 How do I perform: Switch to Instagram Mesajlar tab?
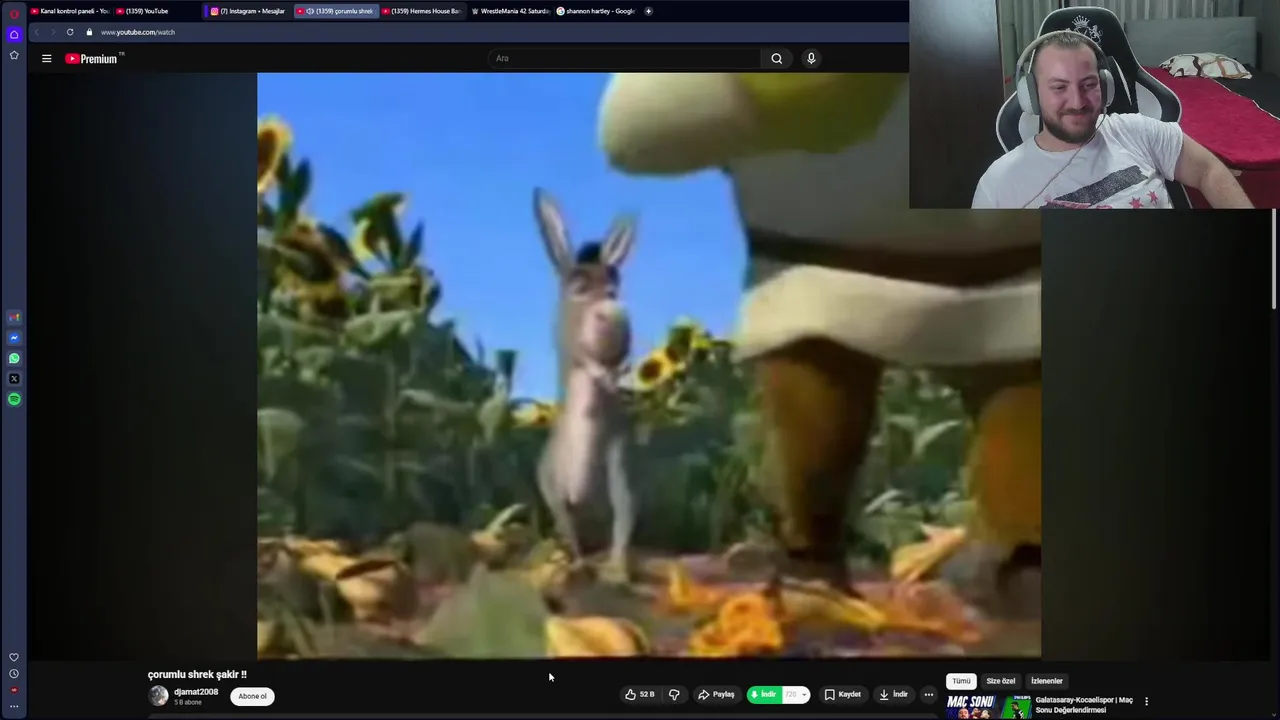(x=249, y=11)
